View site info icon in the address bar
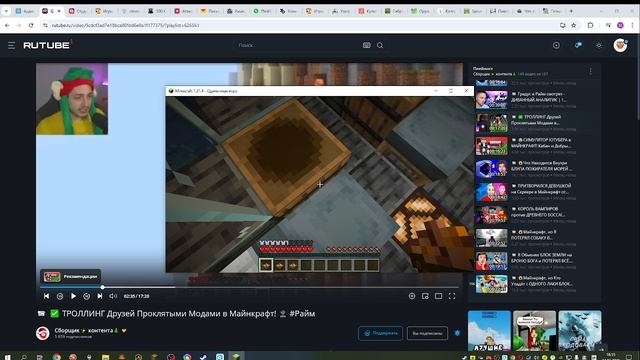640x360 pixels. tap(45, 25)
